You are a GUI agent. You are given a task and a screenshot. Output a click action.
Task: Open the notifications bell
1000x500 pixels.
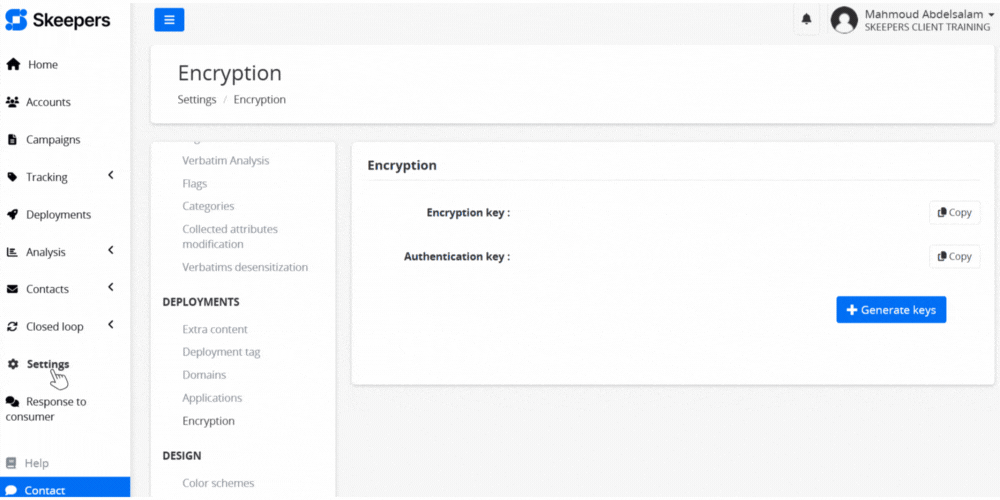(x=807, y=19)
